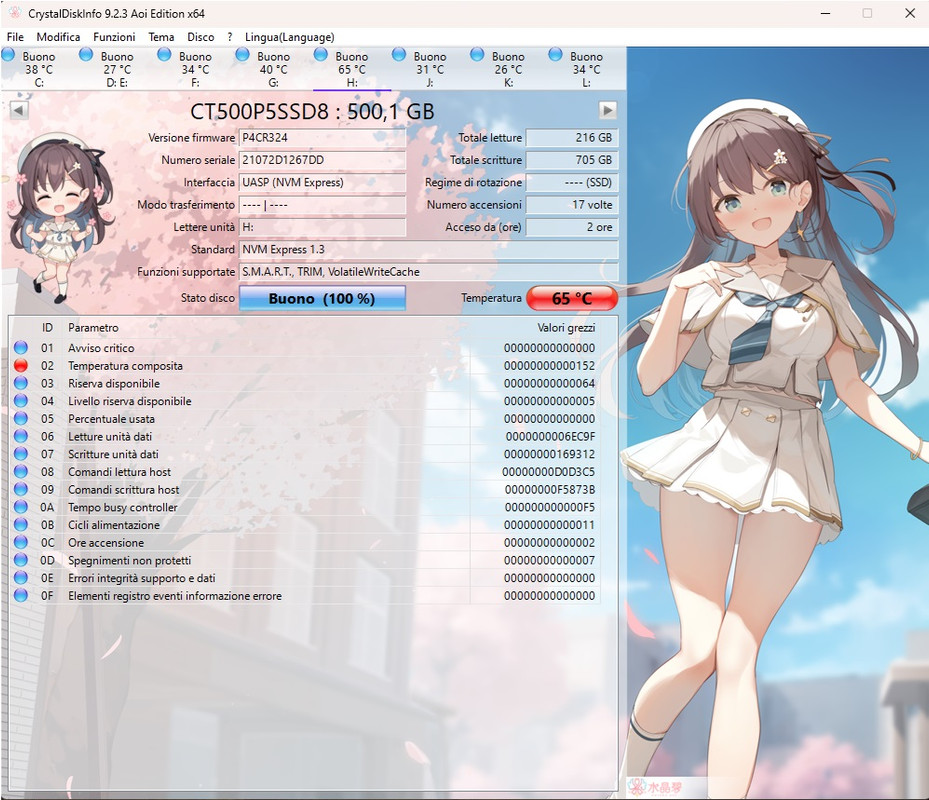The width and height of the screenshot is (929, 800).
Task: Click status icon for Spegnimenti non protetti
Action: (x=21, y=560)
